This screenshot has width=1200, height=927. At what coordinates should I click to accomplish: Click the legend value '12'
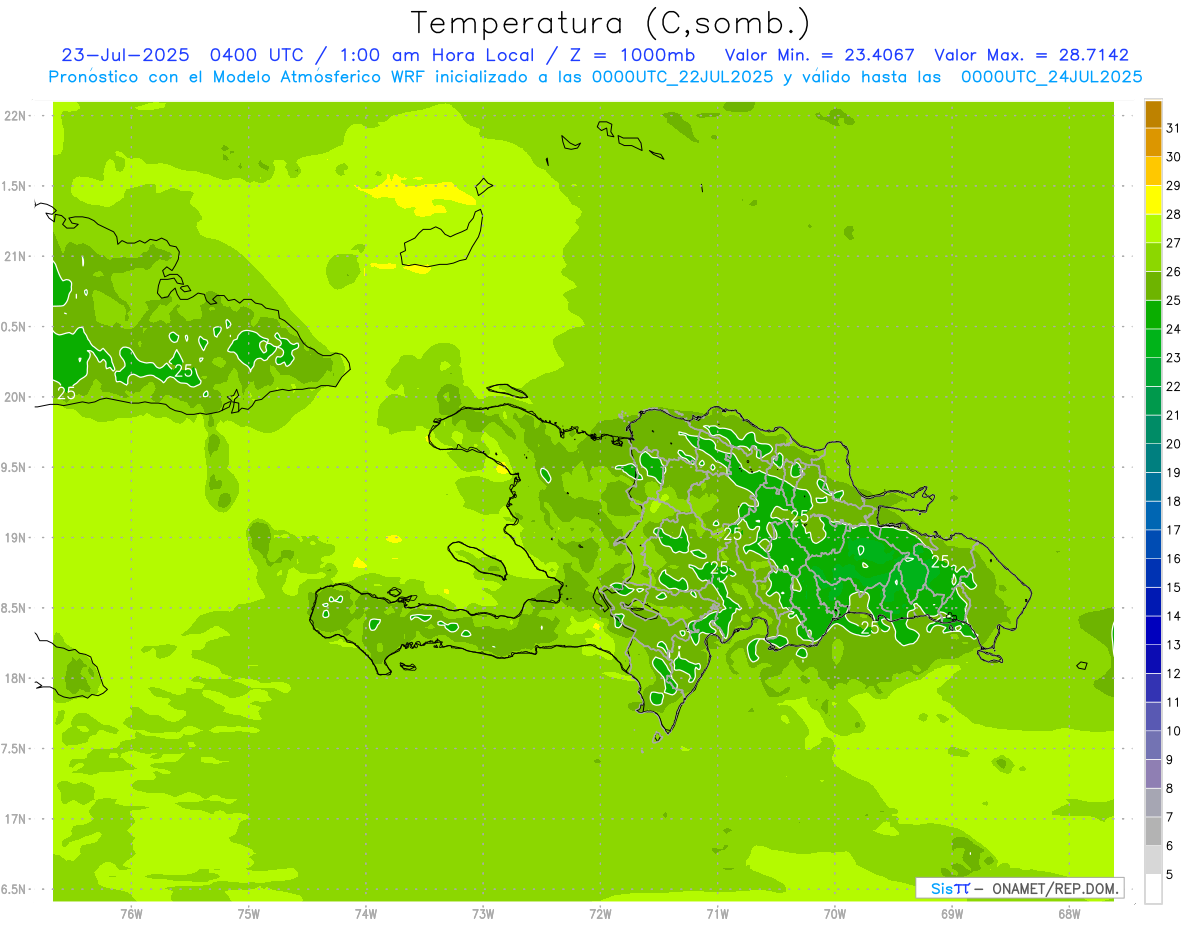(1174, 673)
